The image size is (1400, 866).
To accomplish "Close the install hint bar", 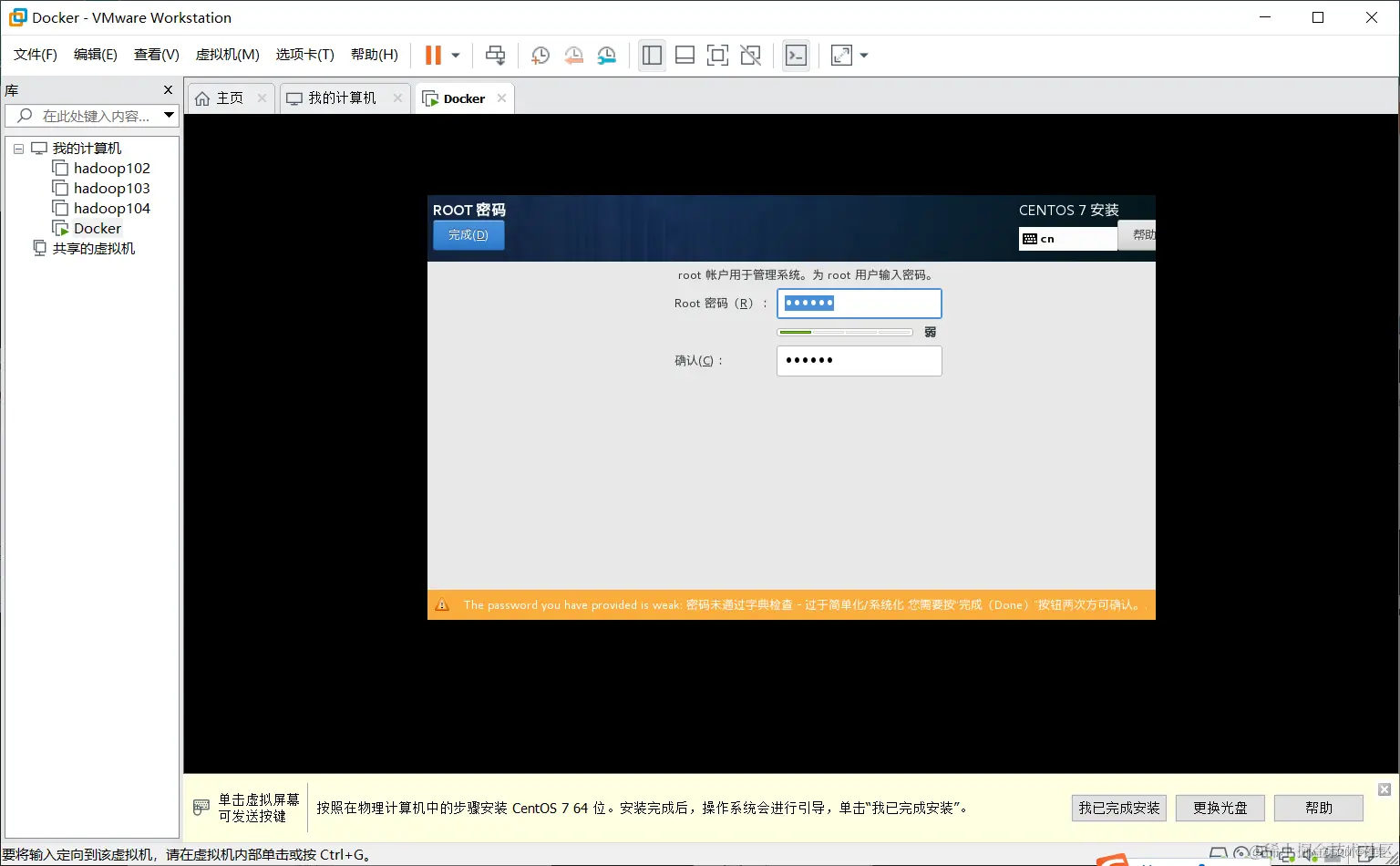I will click(x=1384, y=789).
